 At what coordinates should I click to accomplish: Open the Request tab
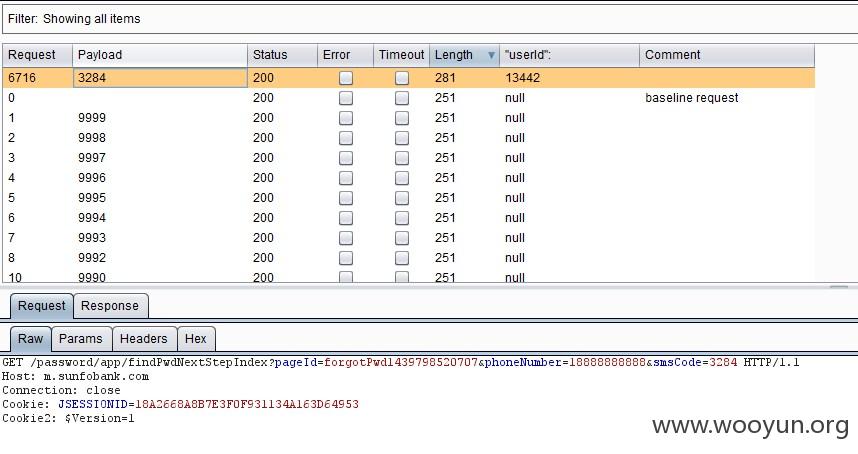[x=42, y=306]
